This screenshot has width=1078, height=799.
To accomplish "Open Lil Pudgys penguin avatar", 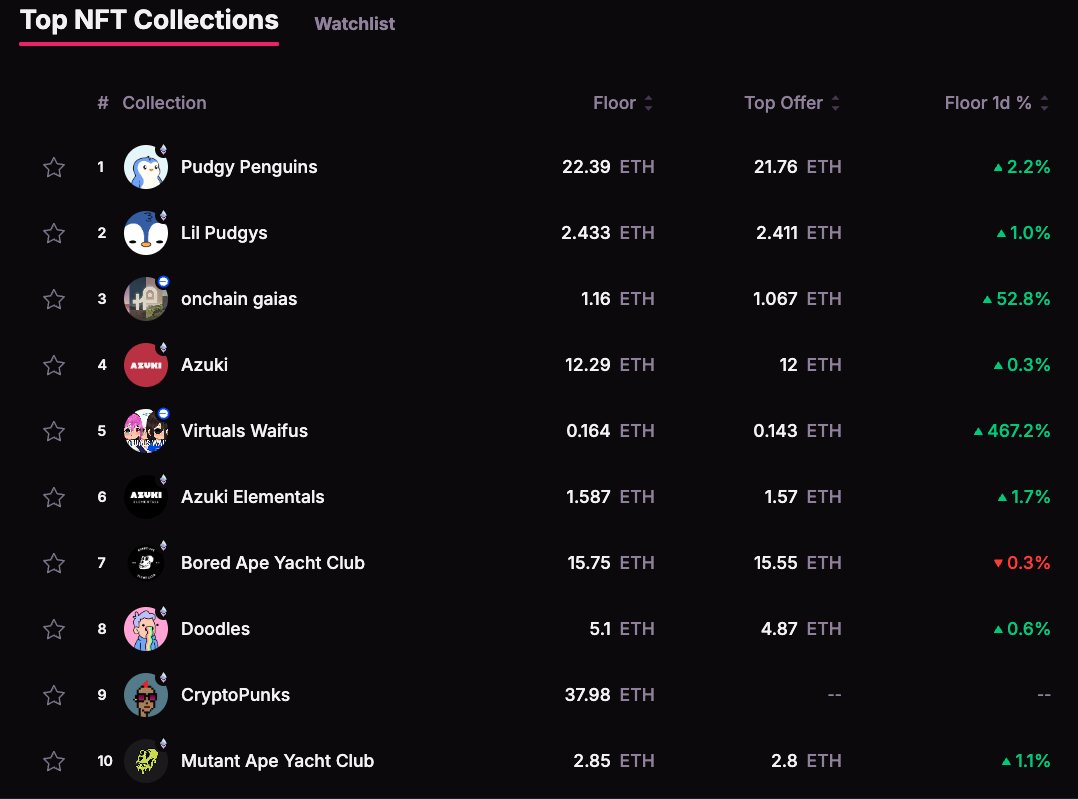I will coord(146,233).
